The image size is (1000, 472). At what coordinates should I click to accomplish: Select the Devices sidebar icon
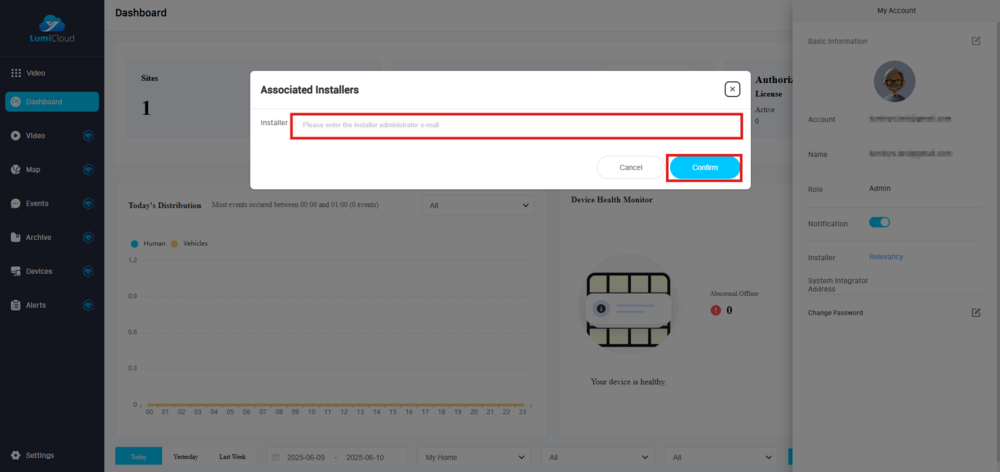click(16, 271)
